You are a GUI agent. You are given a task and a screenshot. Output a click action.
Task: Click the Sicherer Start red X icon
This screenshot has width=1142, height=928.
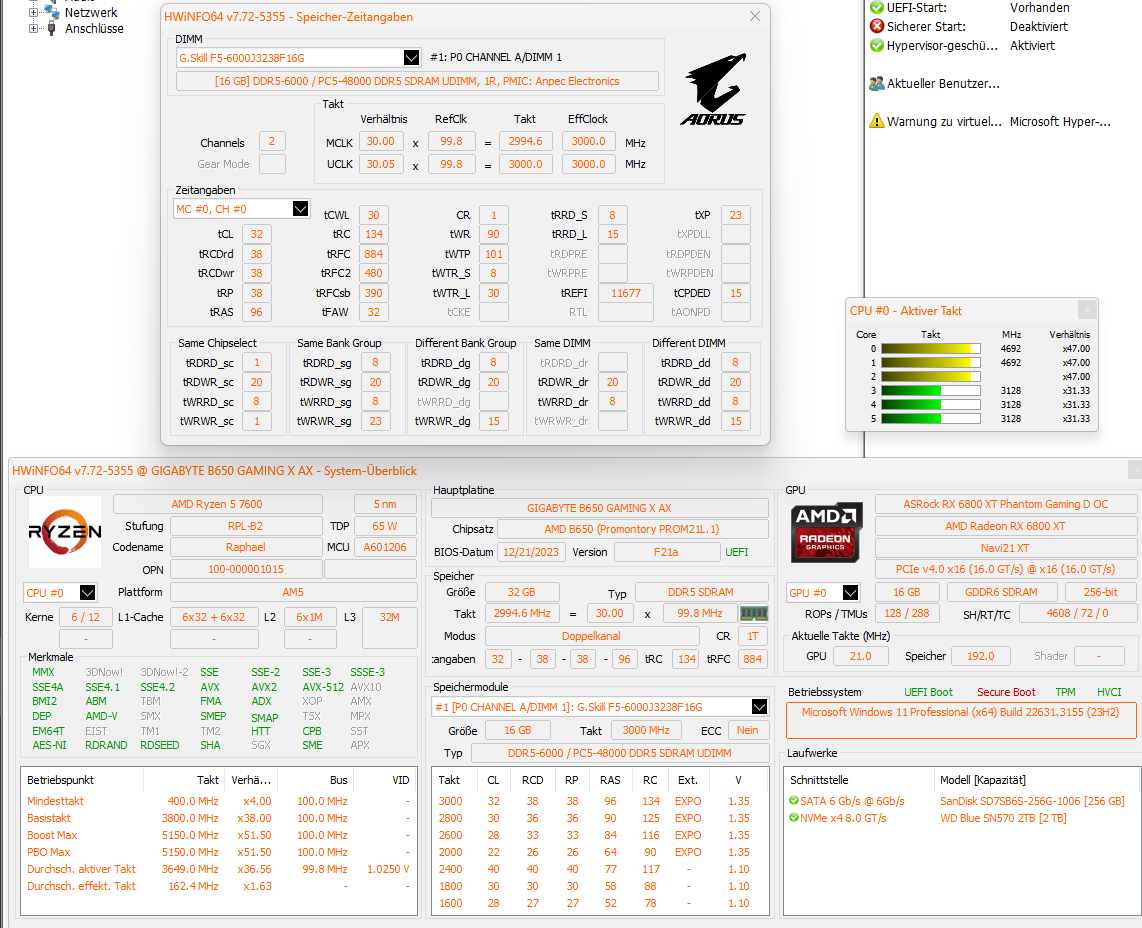(x=877, y=27)
